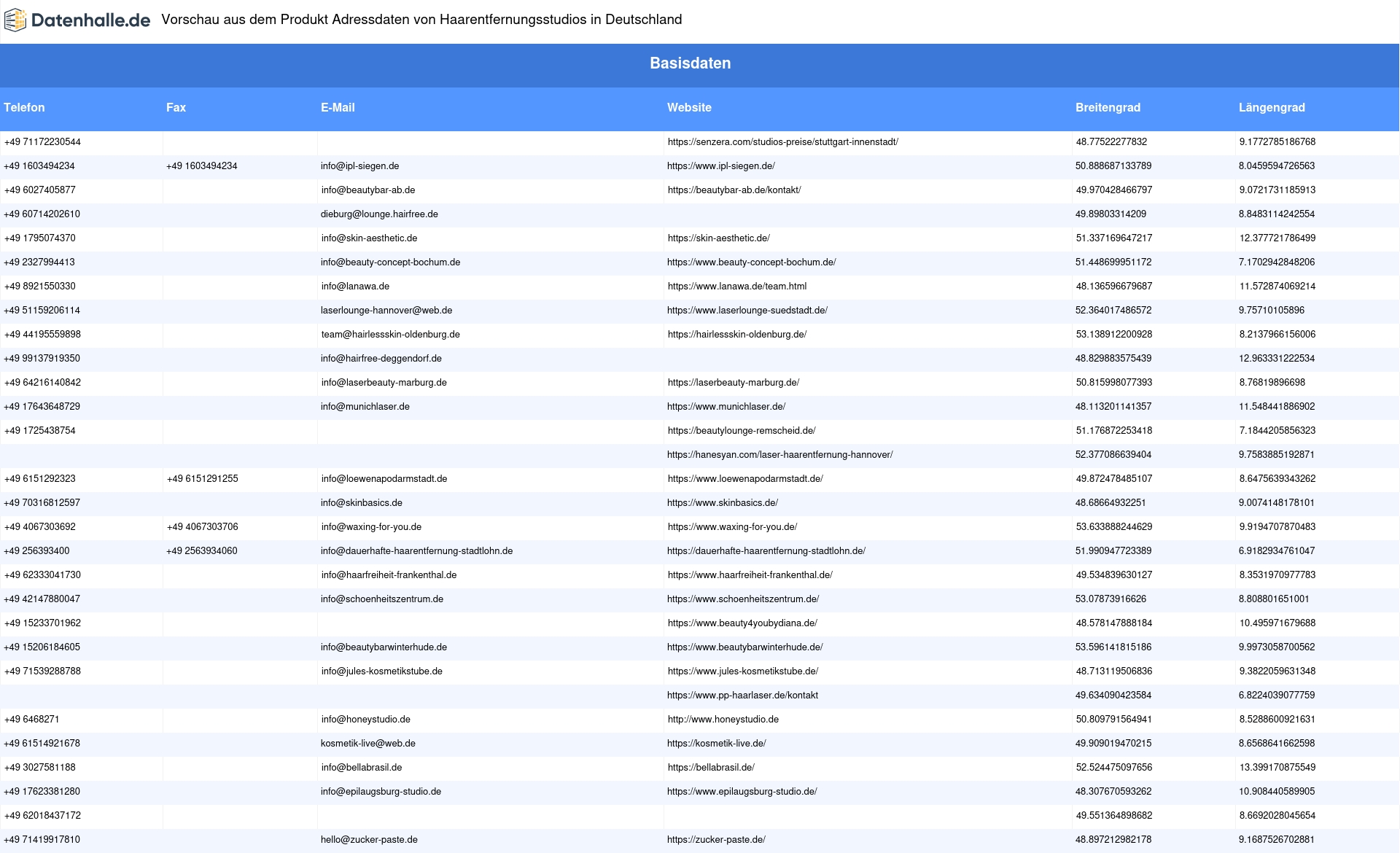The width and height of the screenshot is (1400, 853).
Task: Open https://www.loewenapodarmstadt.de/ link
Action: pyautogui.click(x=744, y=479)
